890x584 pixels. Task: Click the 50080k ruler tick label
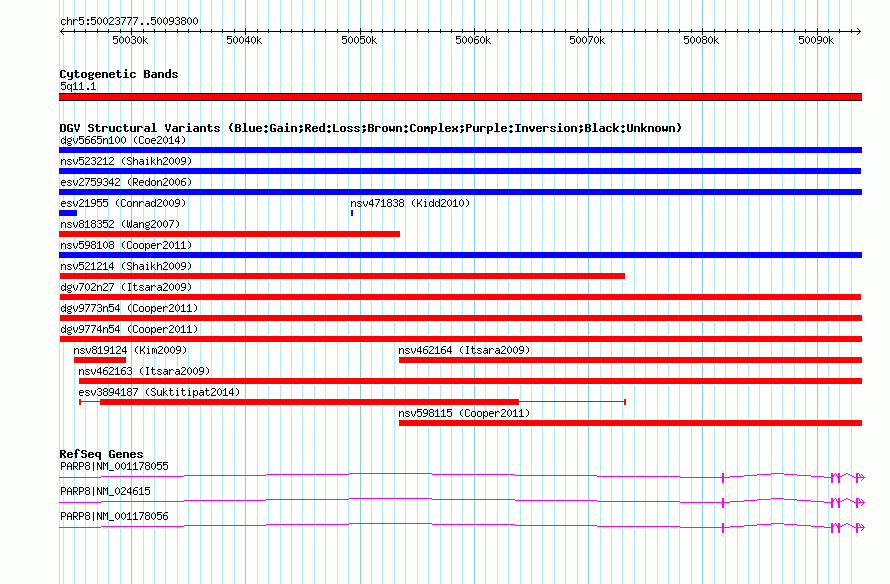click(701, 40)
